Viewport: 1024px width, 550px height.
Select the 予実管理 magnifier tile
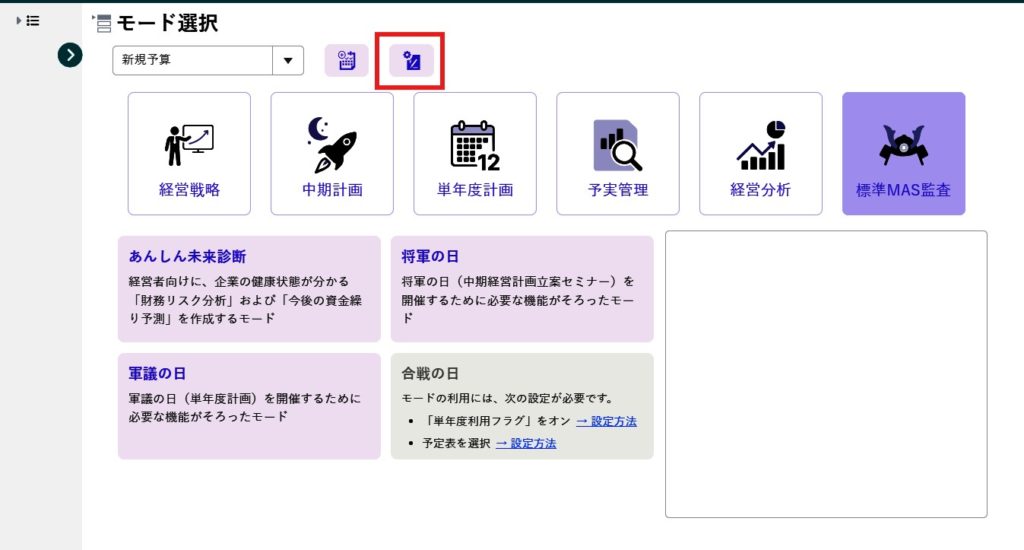click(618, 154)
